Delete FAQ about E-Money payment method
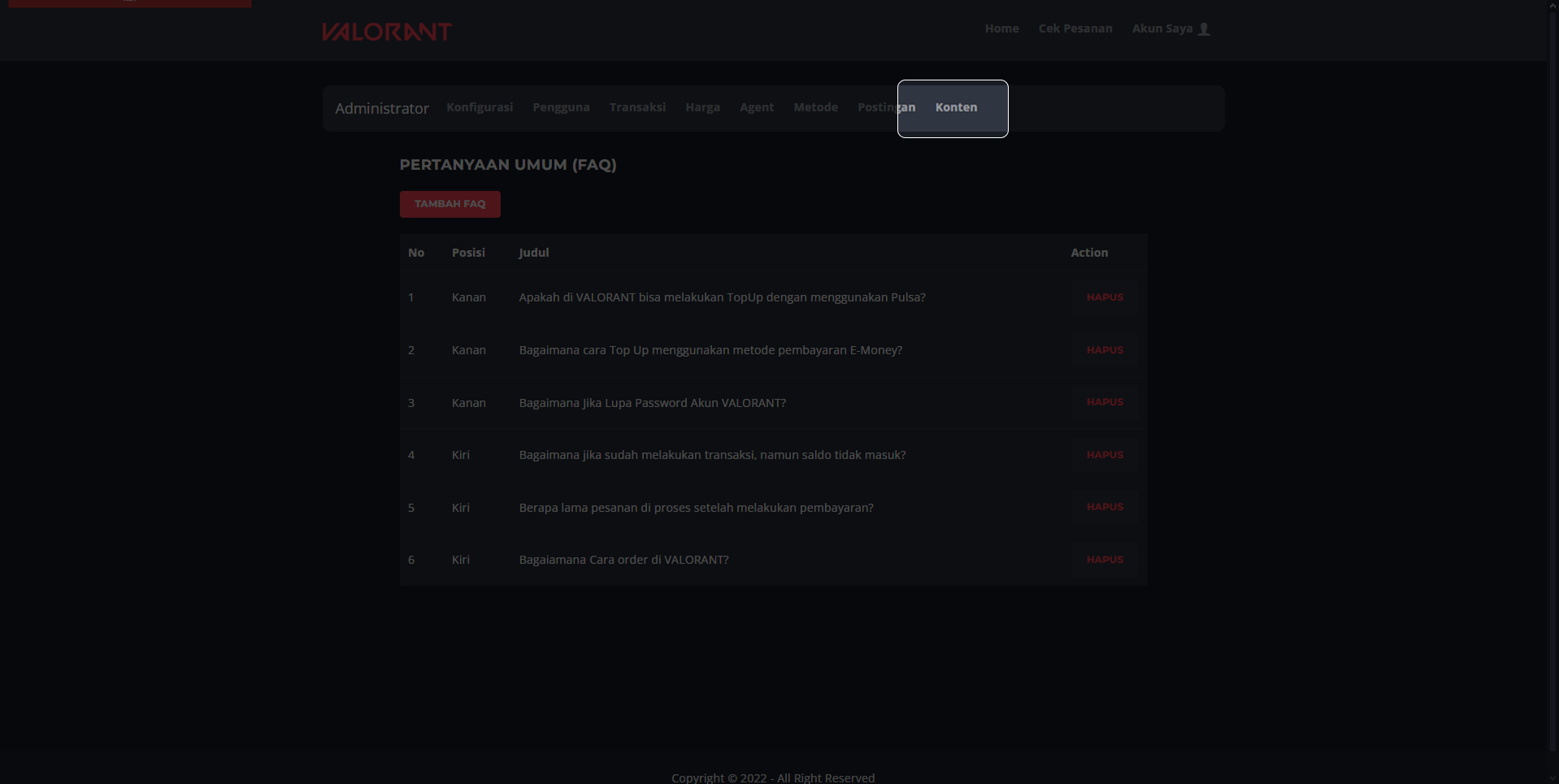 click(1105, 350)
